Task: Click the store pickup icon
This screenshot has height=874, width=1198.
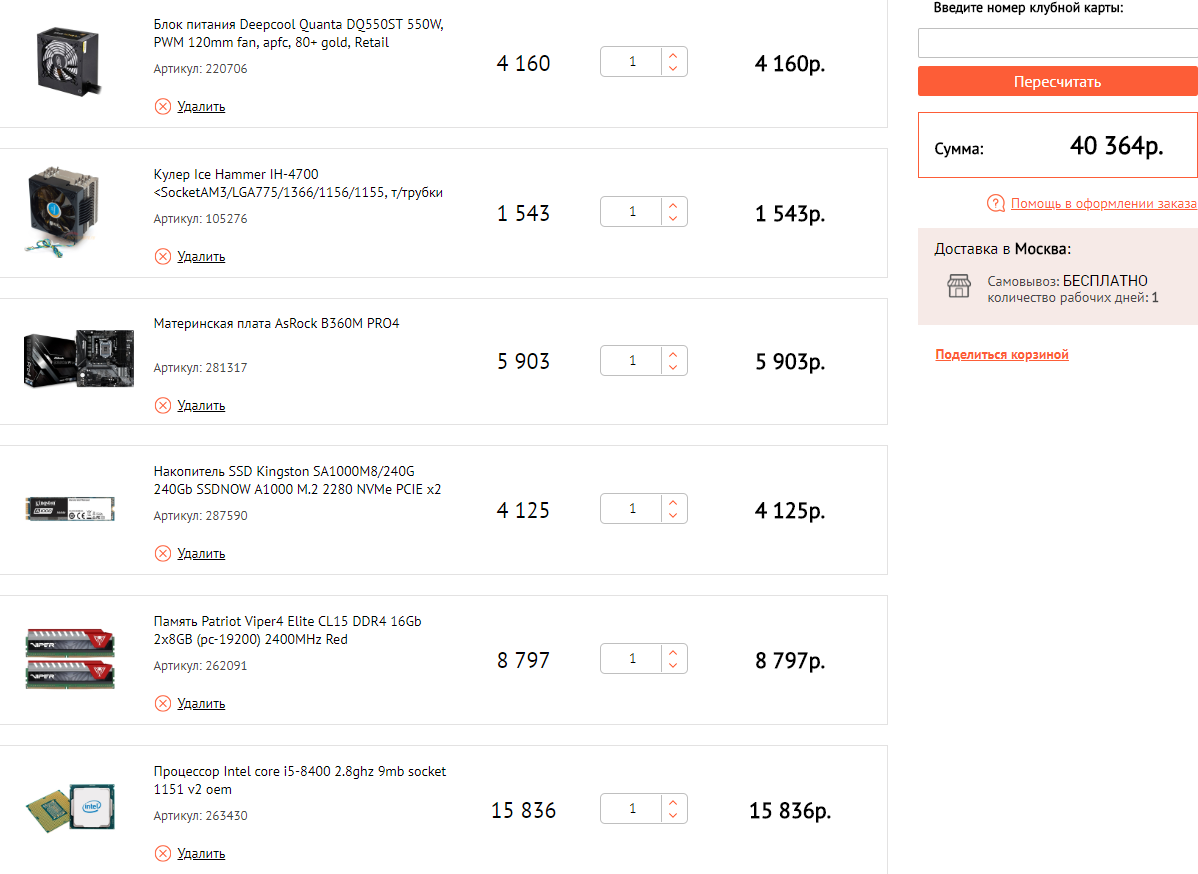Action: (x=959, y=287)
